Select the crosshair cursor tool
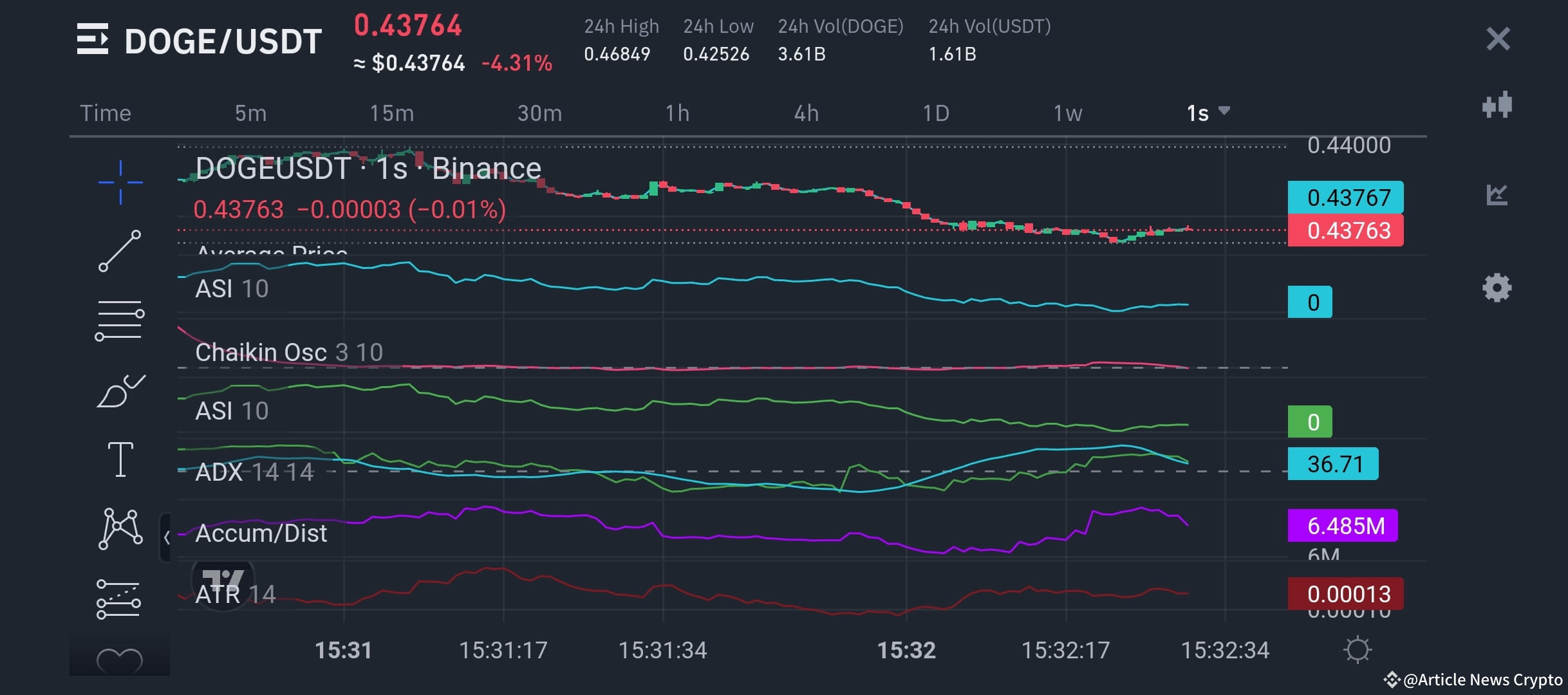 pyautogui.click(x=120, y=182)
